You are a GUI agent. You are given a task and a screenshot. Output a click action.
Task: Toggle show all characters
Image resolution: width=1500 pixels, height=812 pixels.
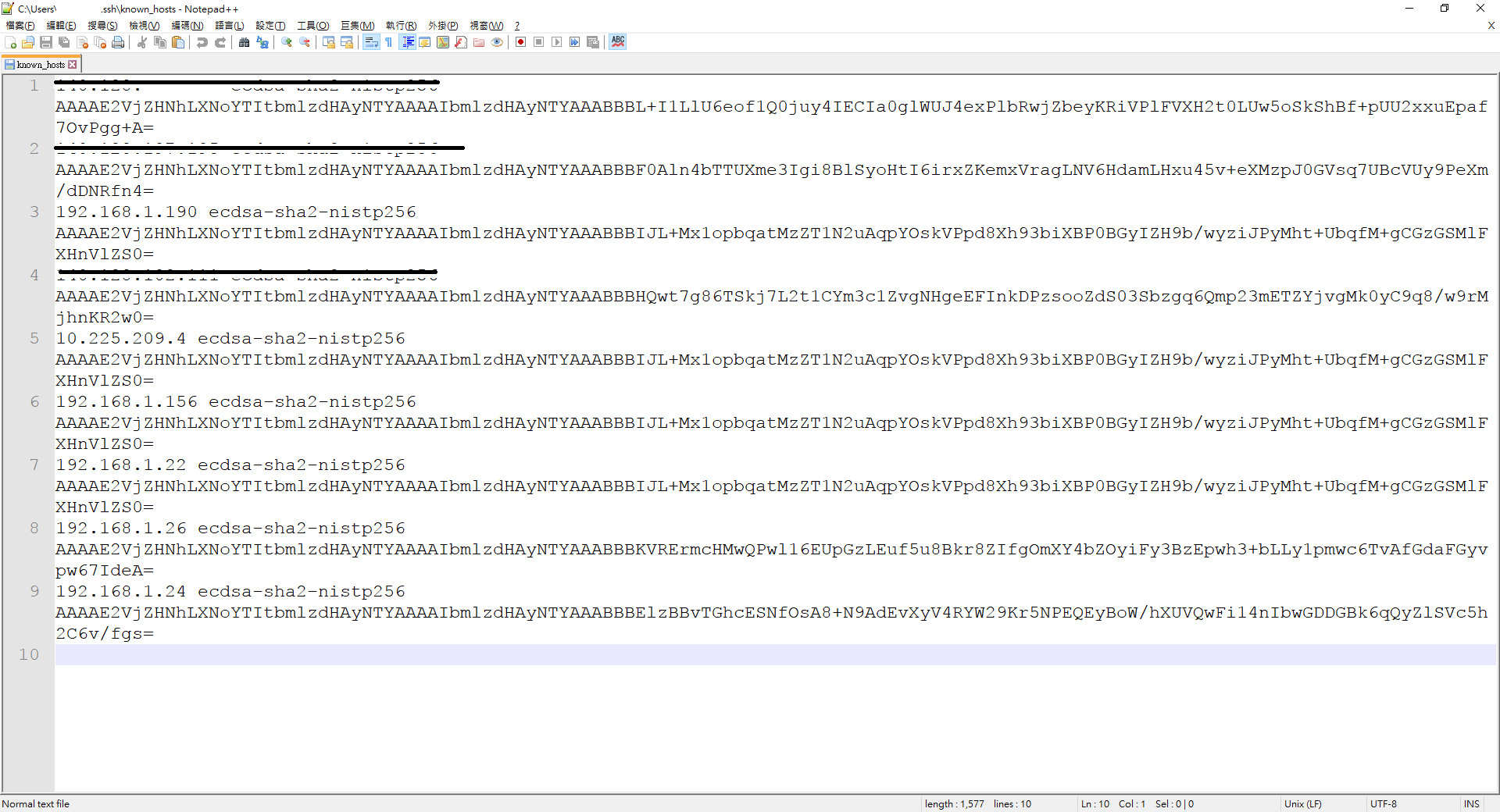point(388,42)
